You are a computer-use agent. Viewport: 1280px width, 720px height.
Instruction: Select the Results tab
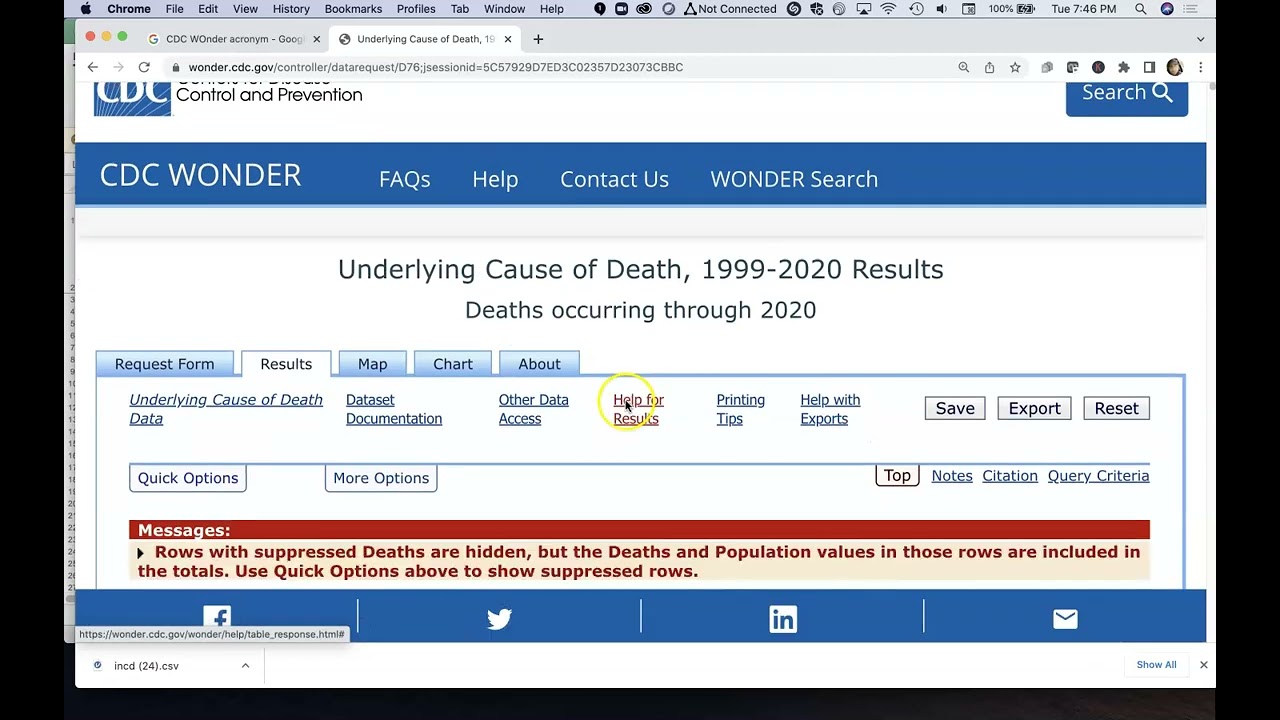click(286, 364)
